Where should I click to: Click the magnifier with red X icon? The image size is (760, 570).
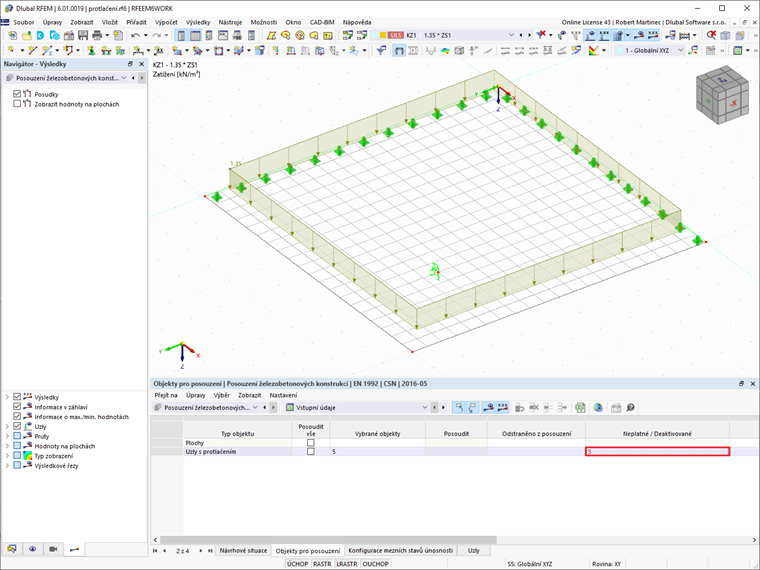coord(711,35)
